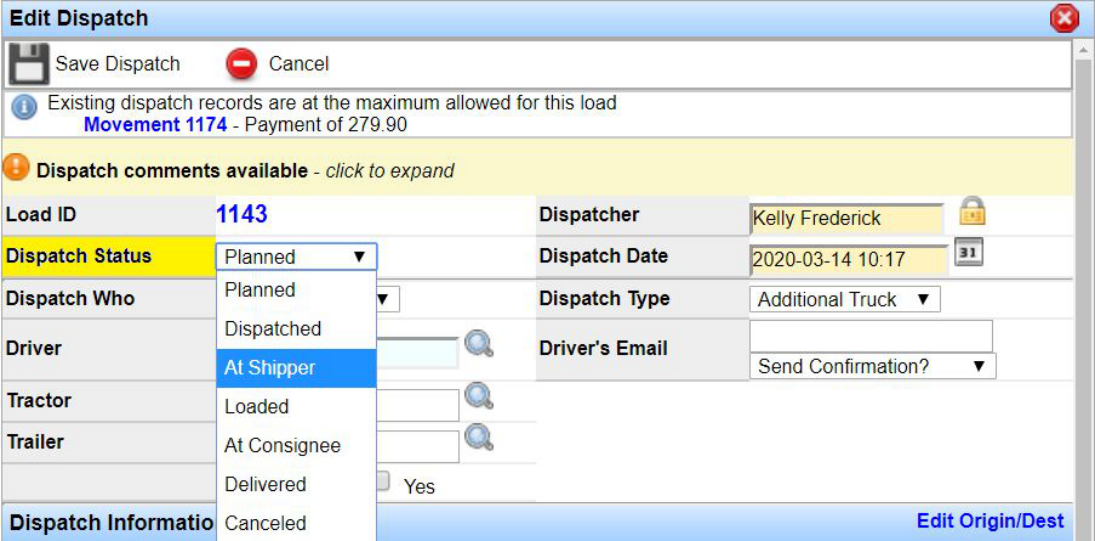The height and width of the screenshot is (541, 1095).
Task: Choose Loaded status option
Action: click(296, 406)
